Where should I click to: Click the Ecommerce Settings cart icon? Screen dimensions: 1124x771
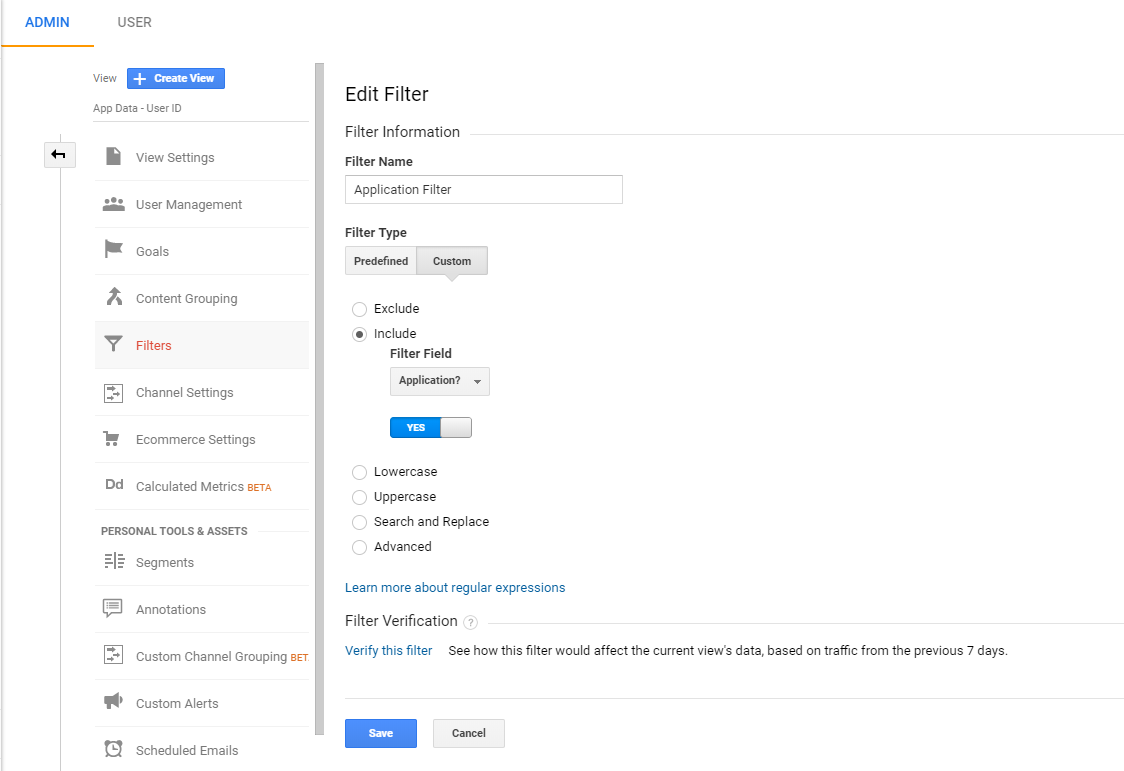point(114,439)
